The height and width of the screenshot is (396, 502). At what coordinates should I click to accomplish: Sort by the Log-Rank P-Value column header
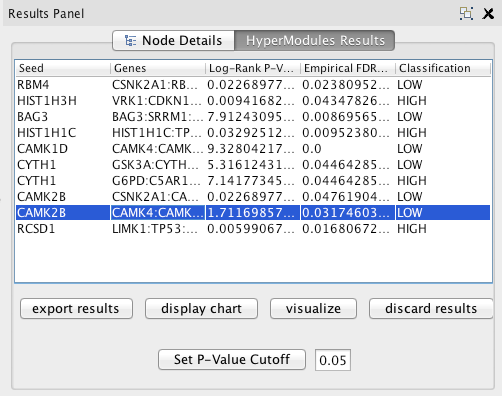coord(253,68)
